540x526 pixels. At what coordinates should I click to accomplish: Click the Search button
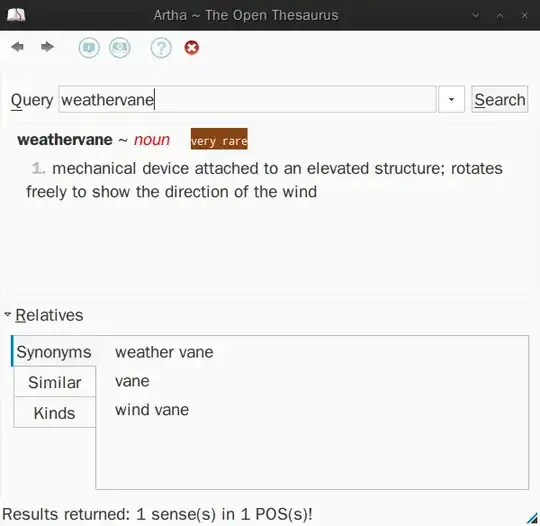point(499,100)
